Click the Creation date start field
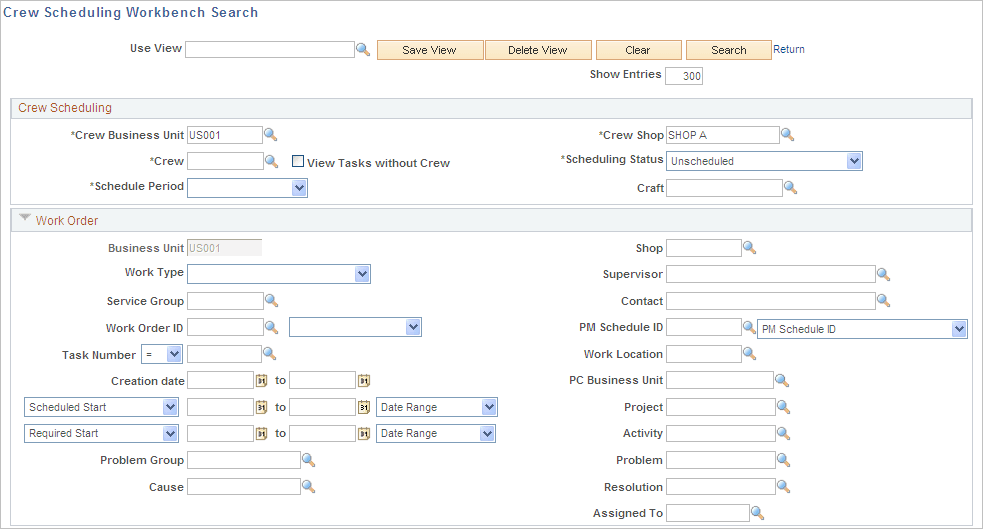The width and height of the screenshot is (983, 529). tap(221, 380)
